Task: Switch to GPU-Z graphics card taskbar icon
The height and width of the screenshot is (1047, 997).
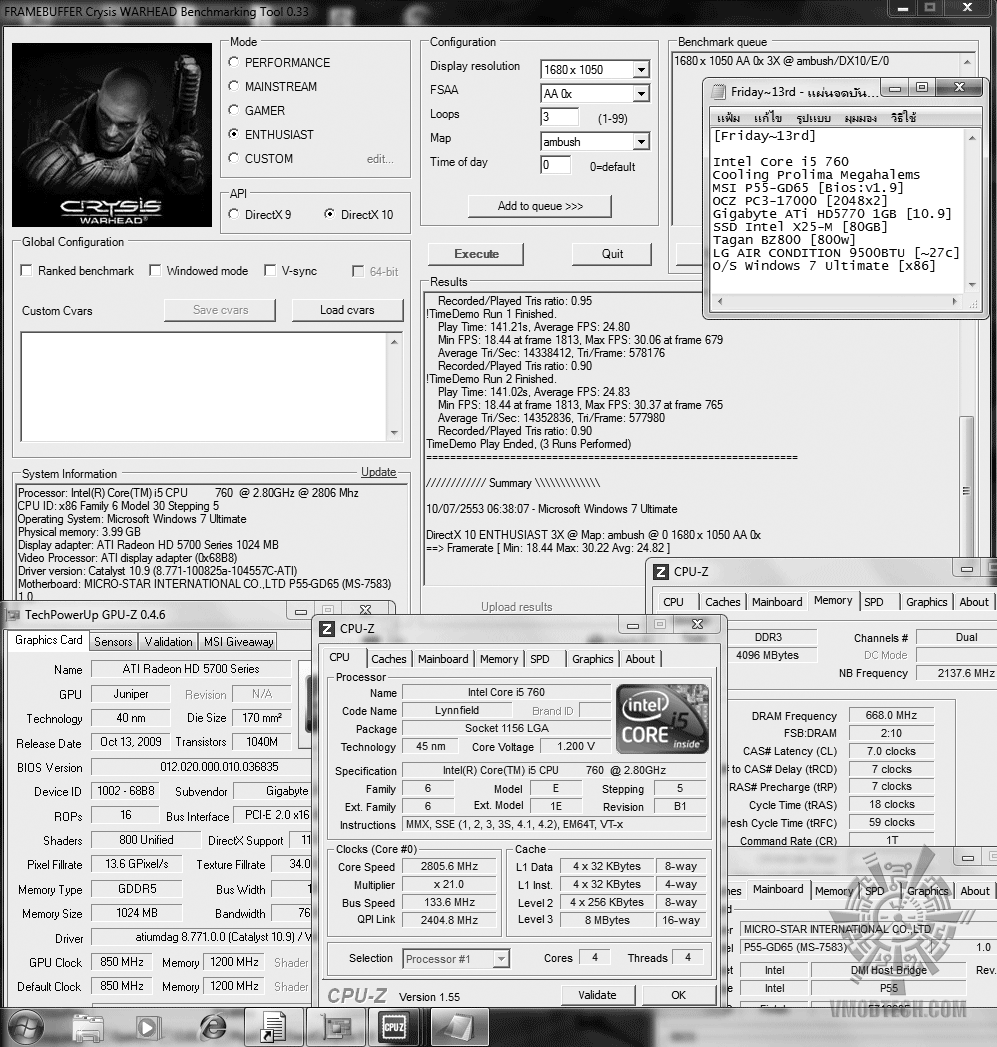Action: tap(335, 1027)
